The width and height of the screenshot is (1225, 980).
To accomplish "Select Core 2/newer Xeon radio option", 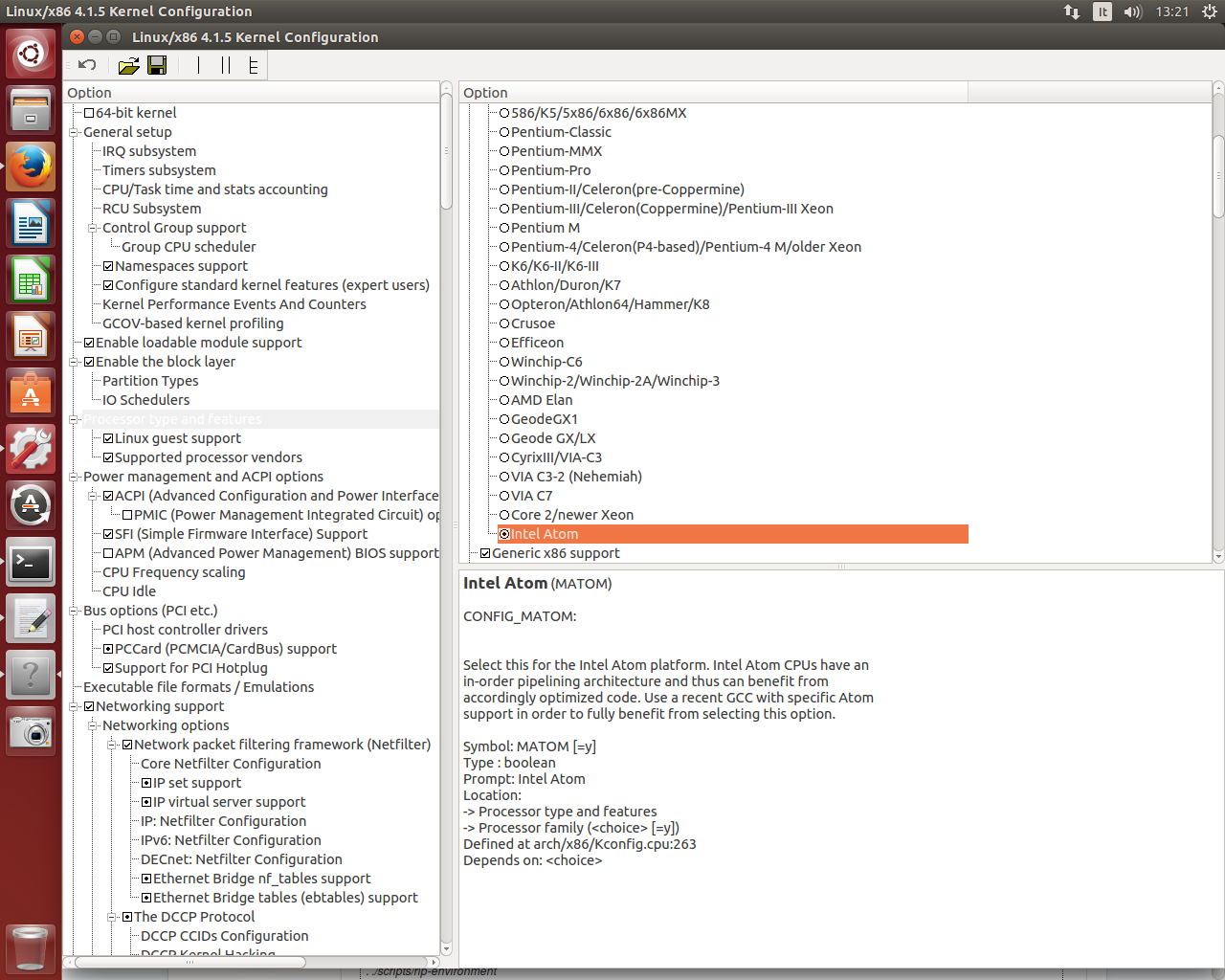I will pyautogui.click(x=504, y=515).
